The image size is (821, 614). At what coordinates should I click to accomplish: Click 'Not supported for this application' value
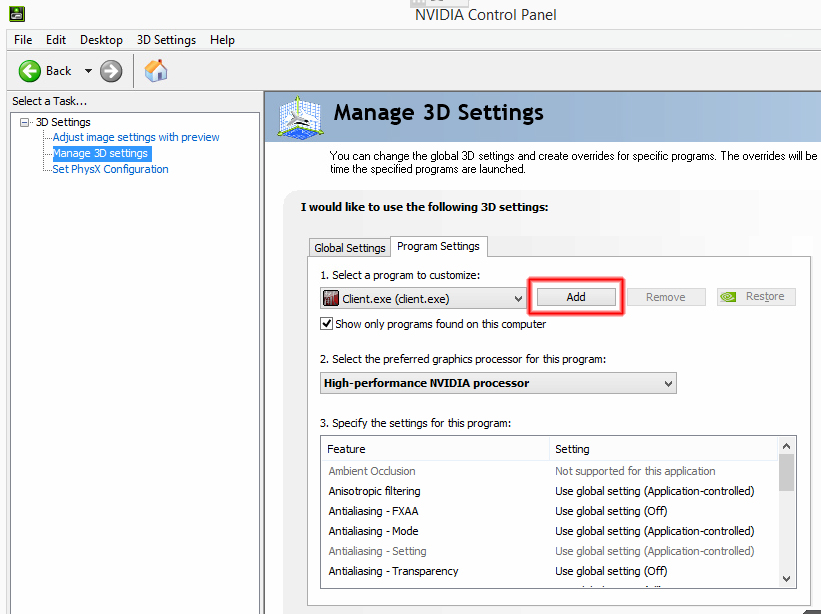[635, 471]
